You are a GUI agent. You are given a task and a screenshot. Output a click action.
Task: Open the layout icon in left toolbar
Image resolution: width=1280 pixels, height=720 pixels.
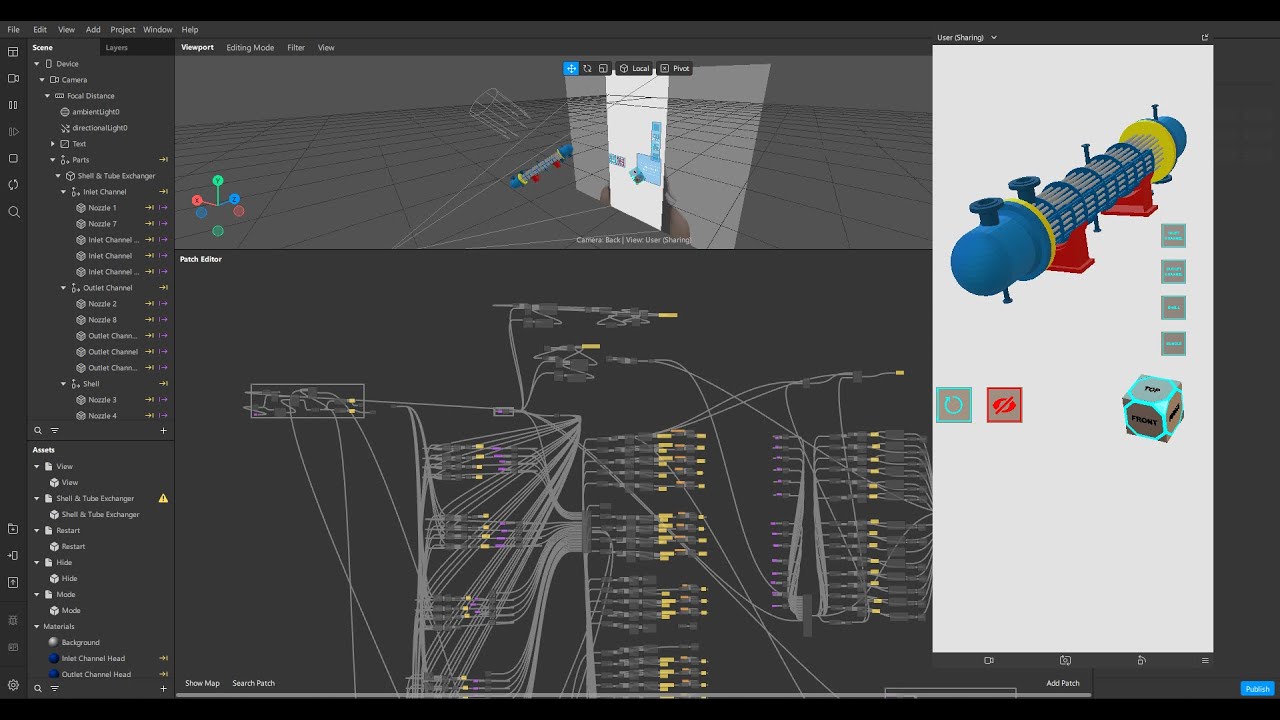point(13,52)
